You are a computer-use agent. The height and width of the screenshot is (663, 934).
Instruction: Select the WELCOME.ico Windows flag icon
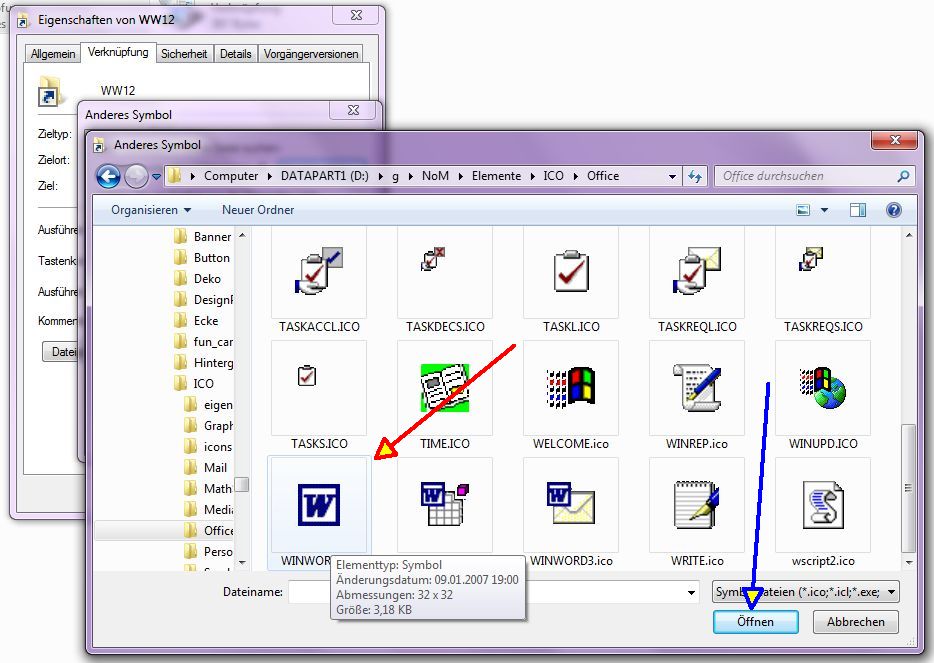(571, 396)
